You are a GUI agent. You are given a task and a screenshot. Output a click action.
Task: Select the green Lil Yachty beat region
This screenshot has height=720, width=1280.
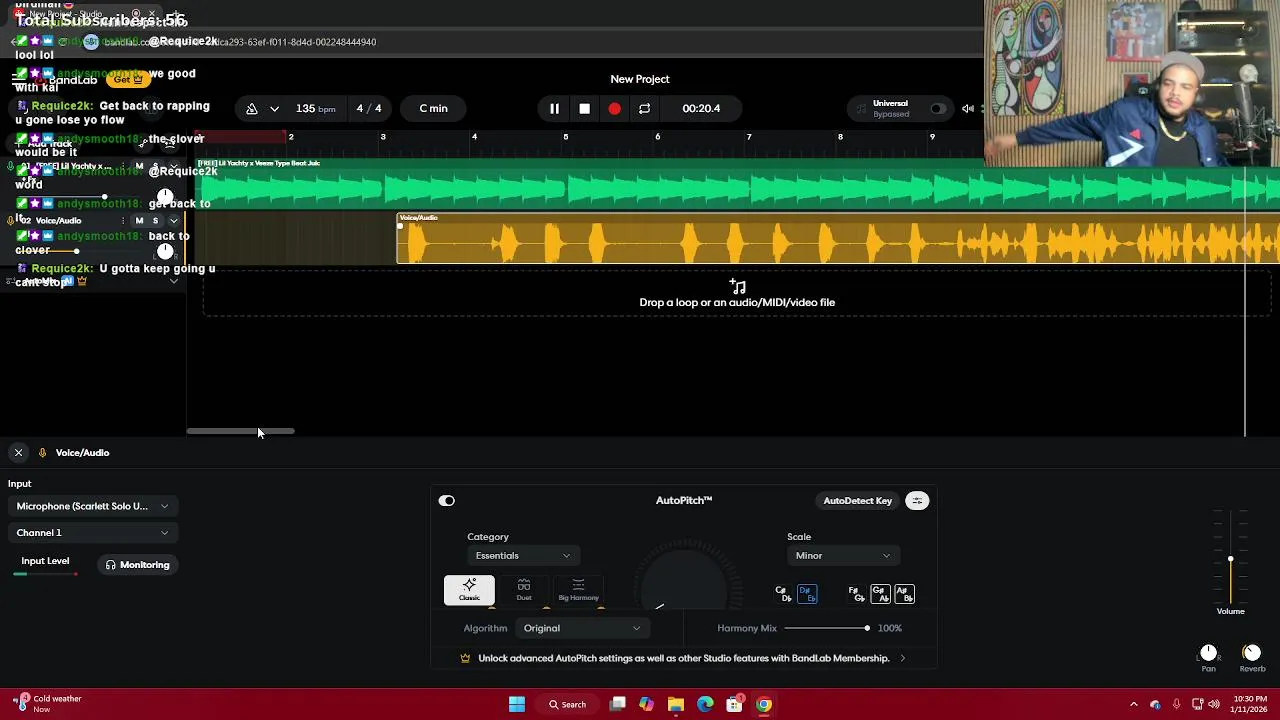pyautogui.click(x=737, y=186)
